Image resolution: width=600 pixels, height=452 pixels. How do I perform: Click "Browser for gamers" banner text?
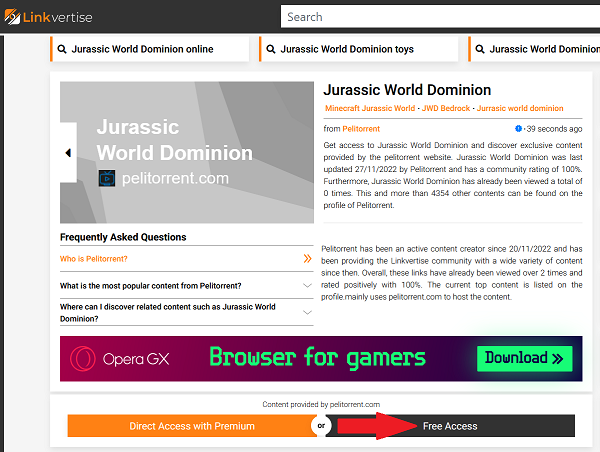(317, 357)
